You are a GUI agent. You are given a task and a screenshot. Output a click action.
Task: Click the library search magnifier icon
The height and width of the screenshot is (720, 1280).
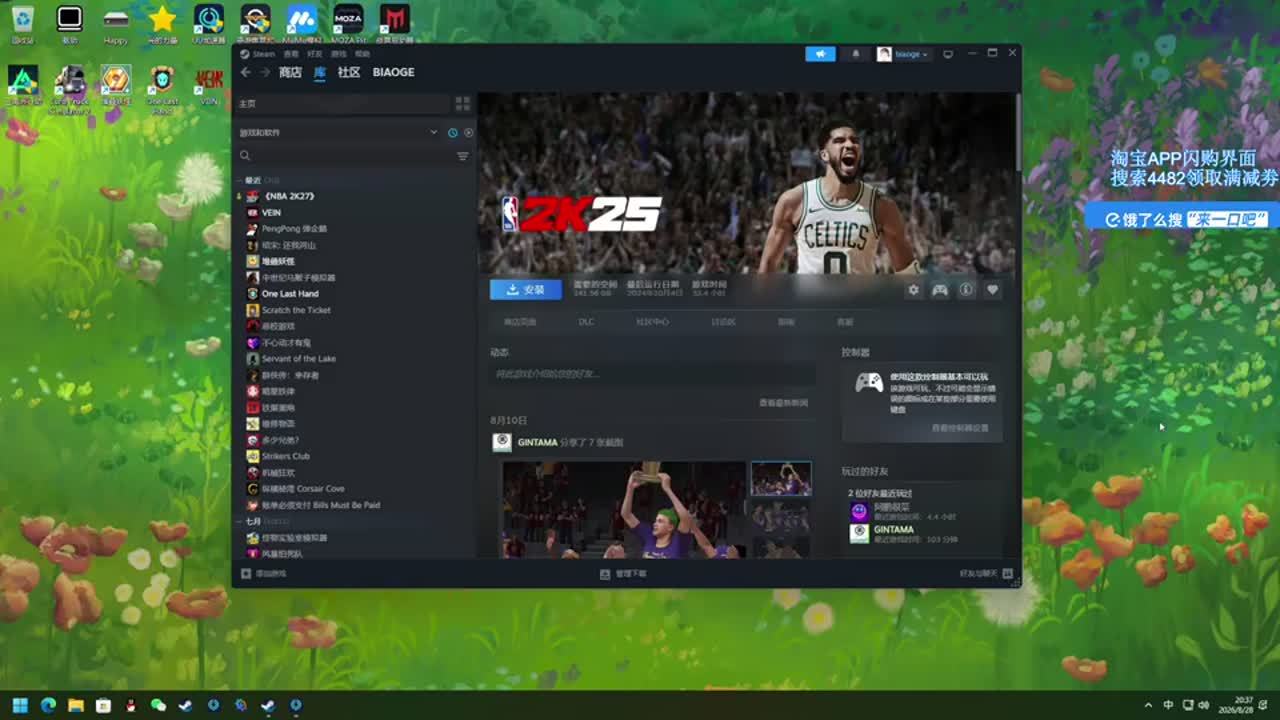[x=245, y=156]
